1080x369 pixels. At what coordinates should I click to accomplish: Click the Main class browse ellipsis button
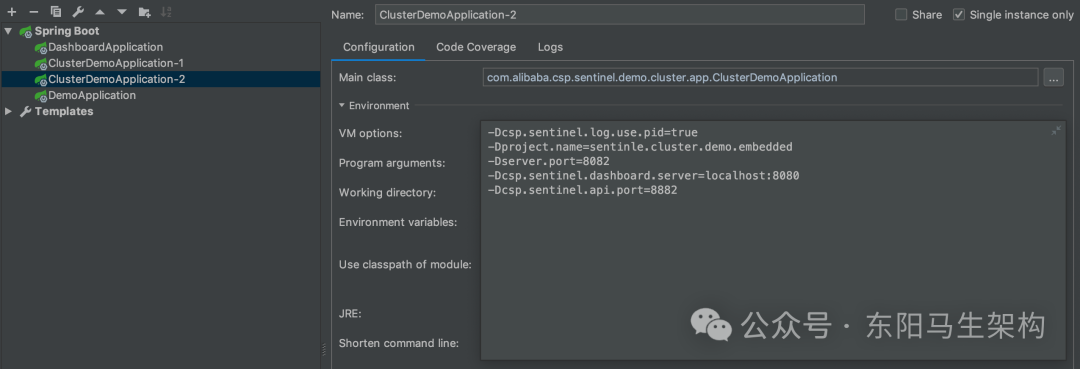pos(1053,78)
